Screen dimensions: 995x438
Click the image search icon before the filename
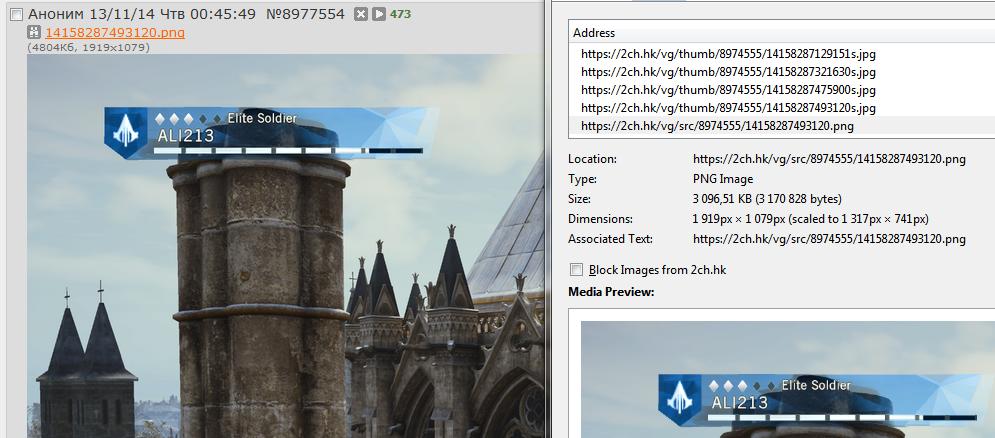(34, 32)
